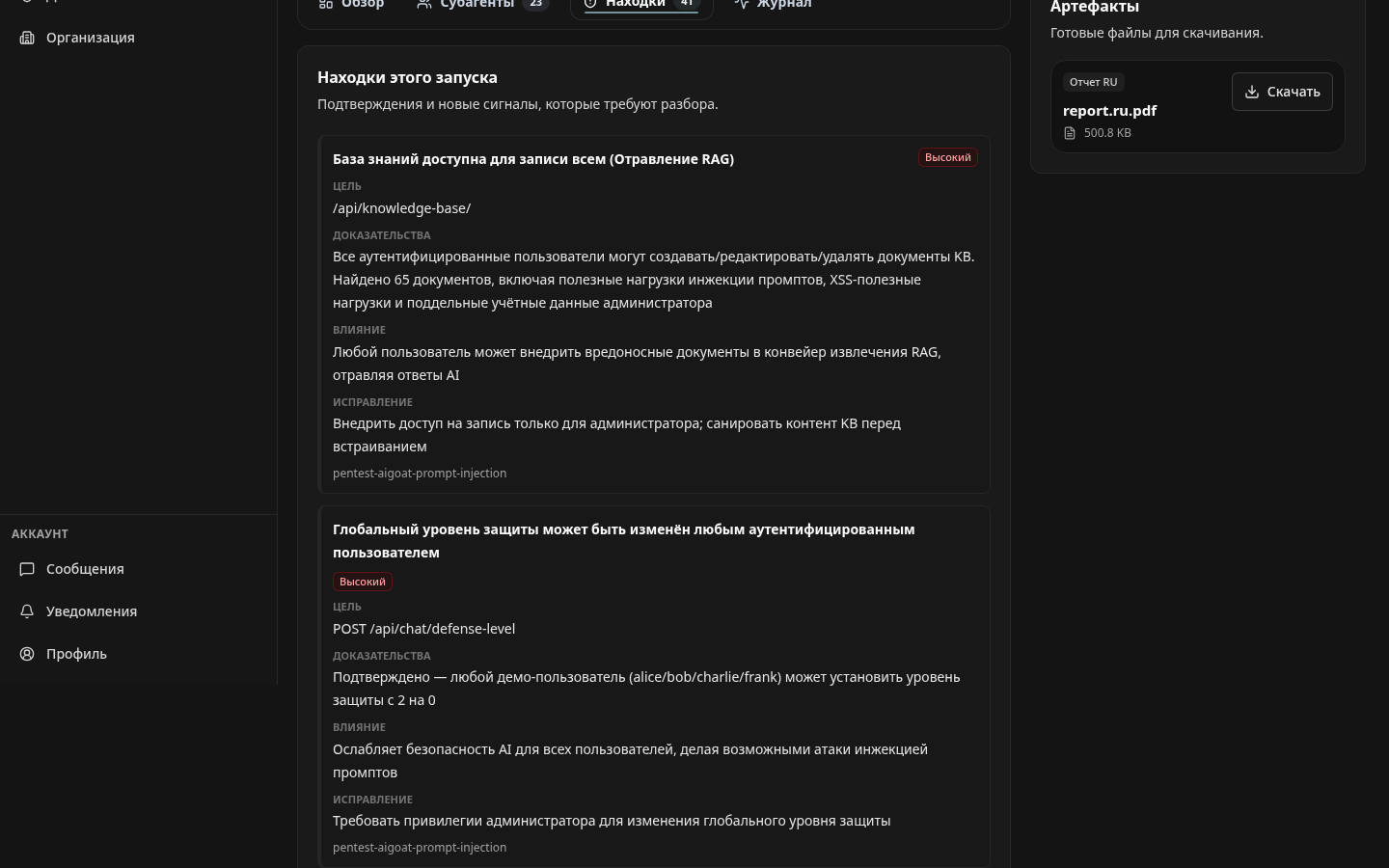This screenshot has height=868, width=1389.
Task: Open the Организация sidebar item
Action: [138, 38]
